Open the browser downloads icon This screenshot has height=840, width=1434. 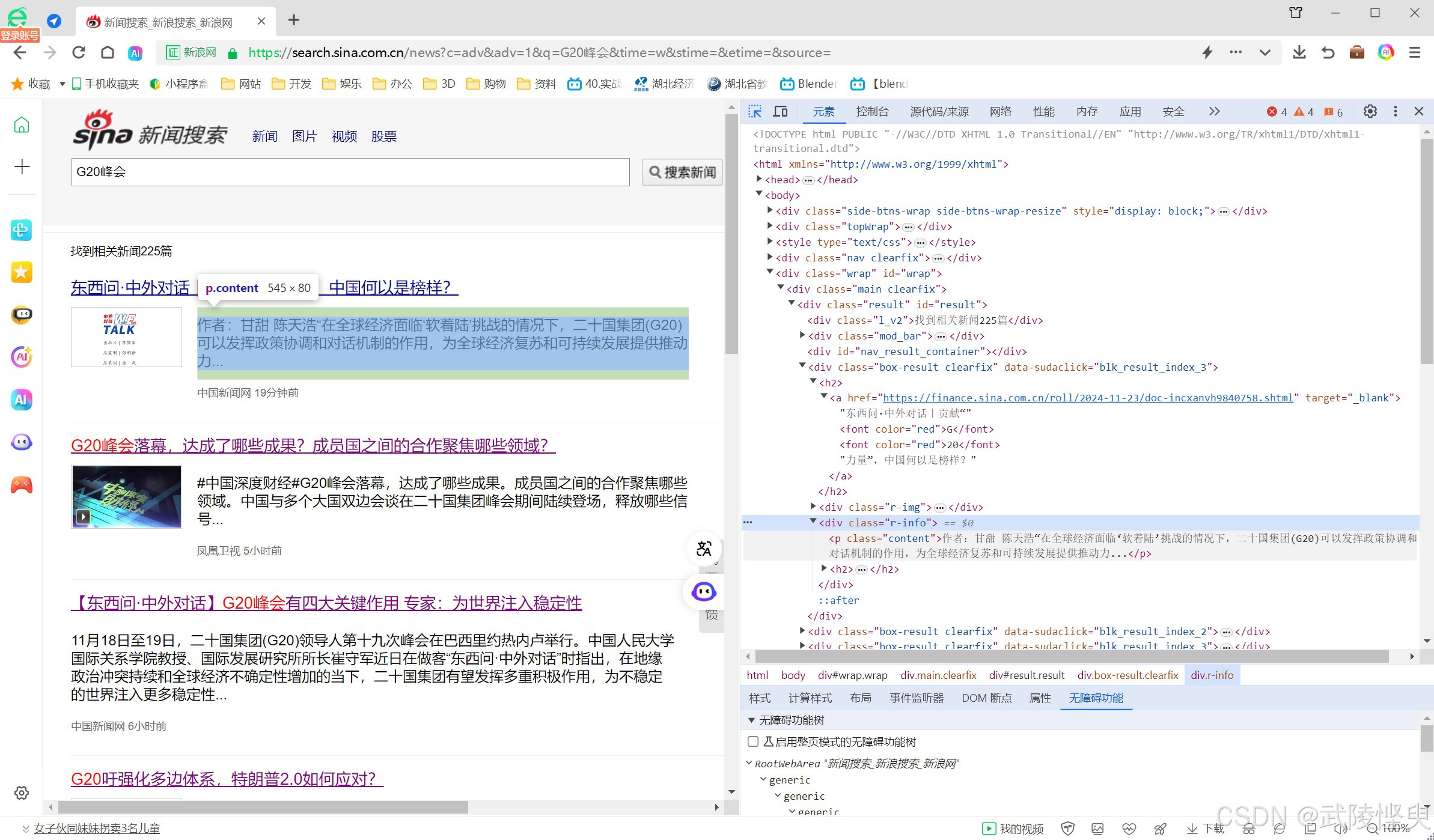[x=1299, y=53]
